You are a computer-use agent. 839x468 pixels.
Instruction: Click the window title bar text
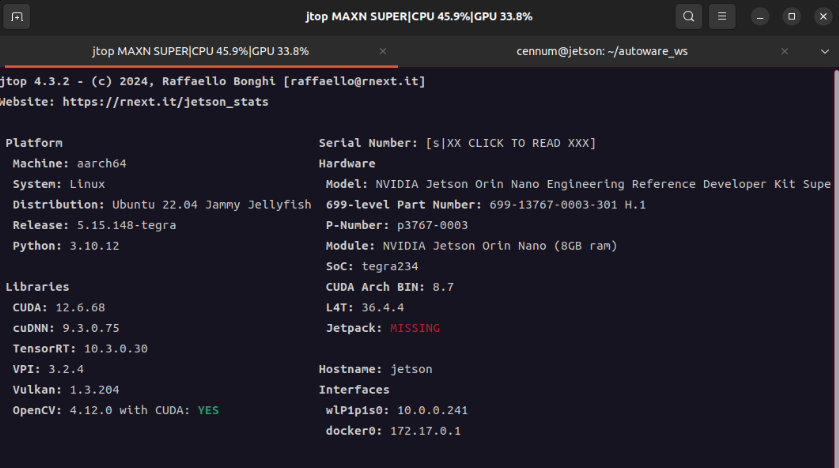click(418, 16)
